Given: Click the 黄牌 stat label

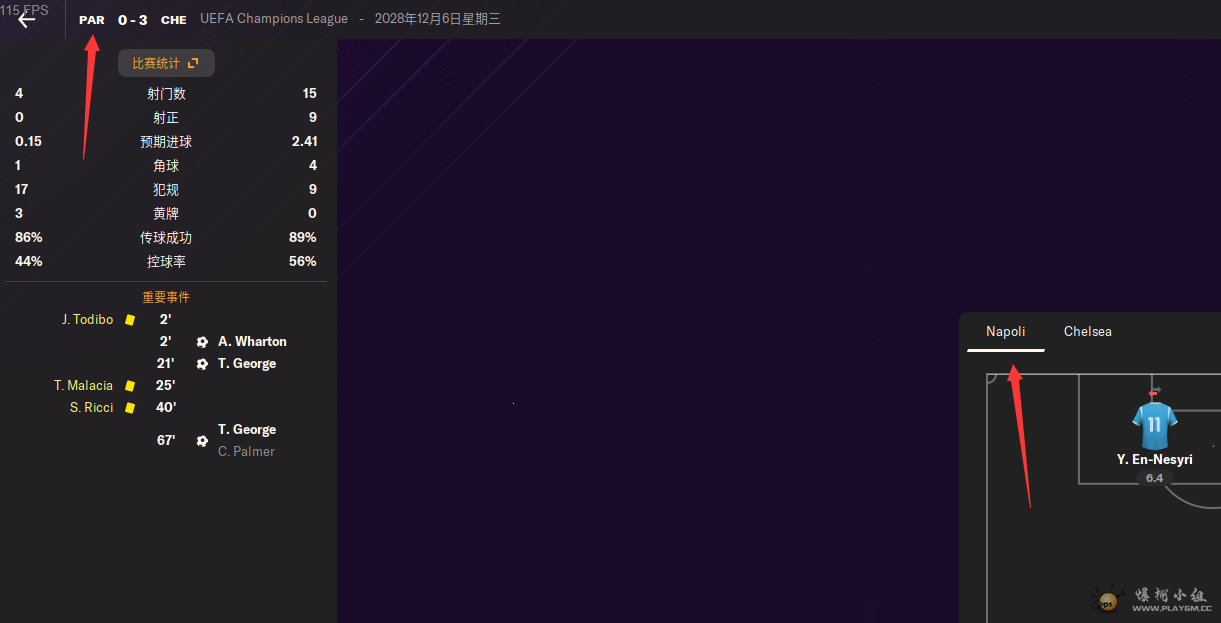Looking at the screenshot, I should (166, 214).
